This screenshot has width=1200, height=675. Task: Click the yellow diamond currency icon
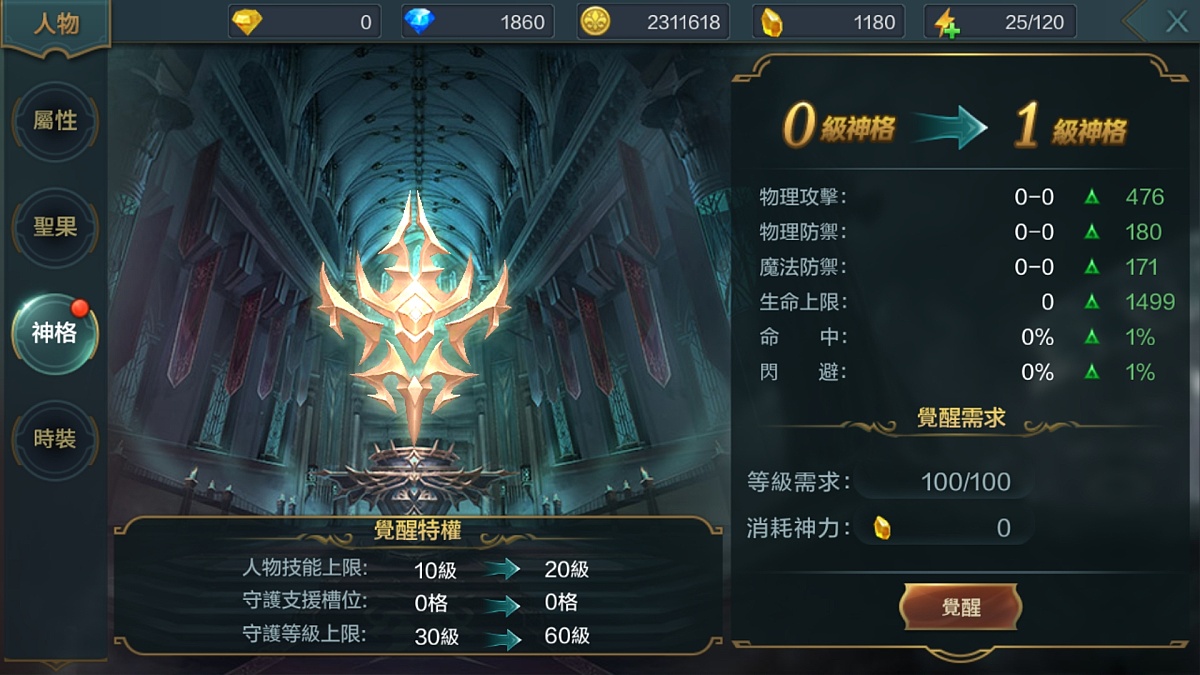tap(246, 21)
